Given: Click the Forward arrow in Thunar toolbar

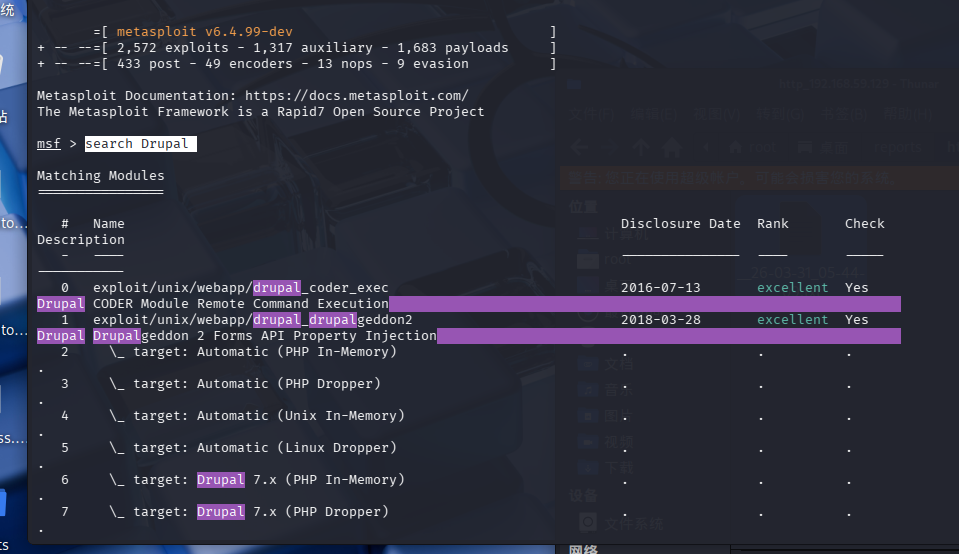Looking at the screenshot, I should click(610, 147).
